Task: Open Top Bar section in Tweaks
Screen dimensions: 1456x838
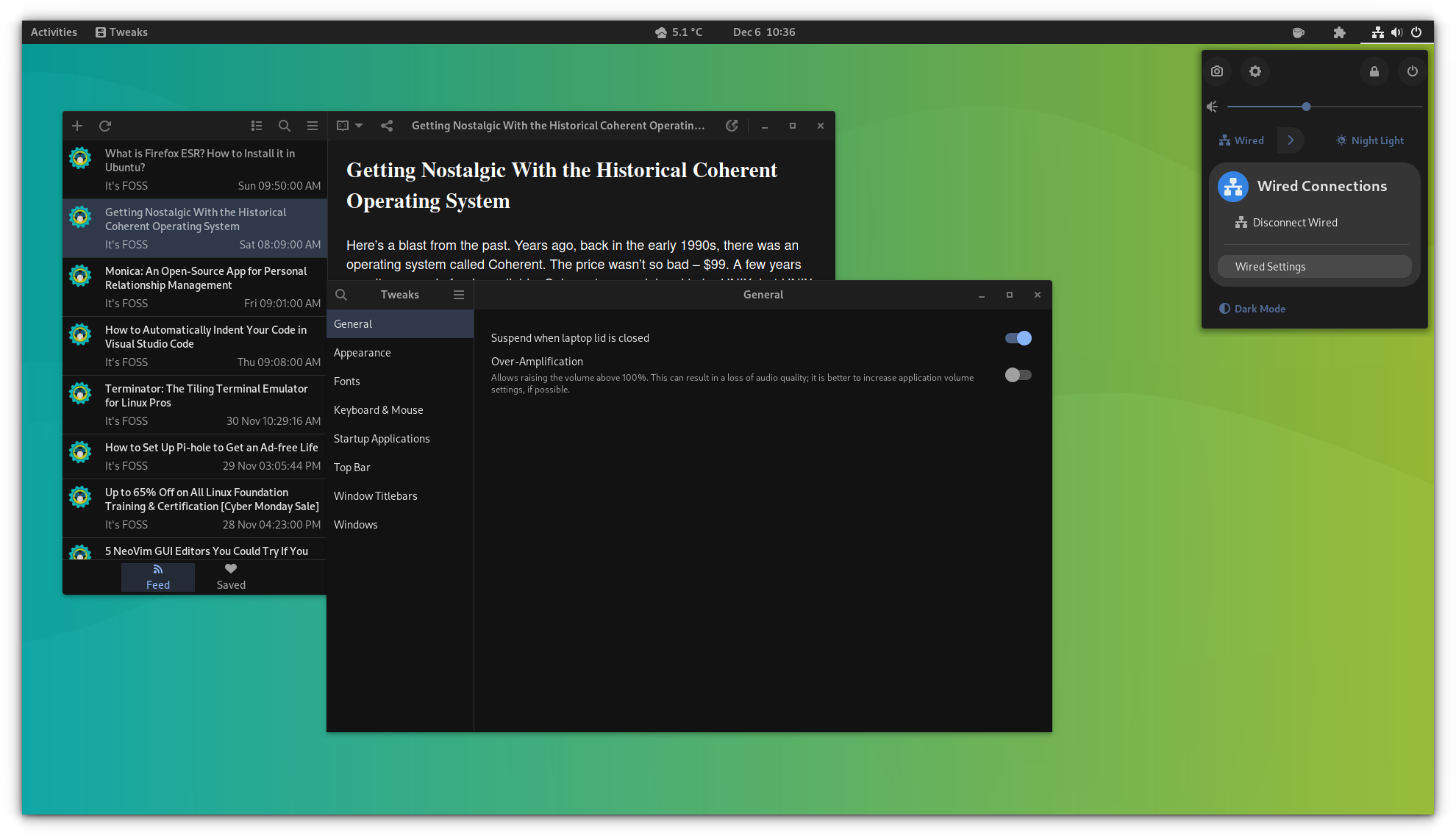Action: pos(400,468)
